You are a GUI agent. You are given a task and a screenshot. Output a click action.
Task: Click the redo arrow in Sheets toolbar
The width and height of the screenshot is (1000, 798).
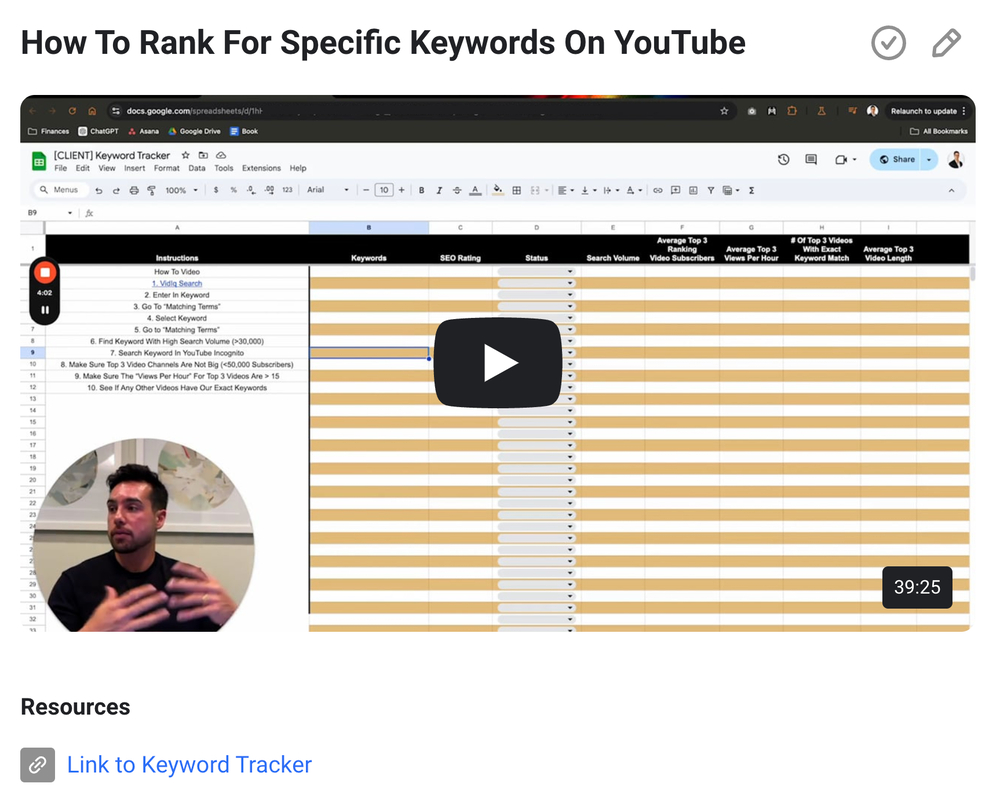click(x=116, y=190)
